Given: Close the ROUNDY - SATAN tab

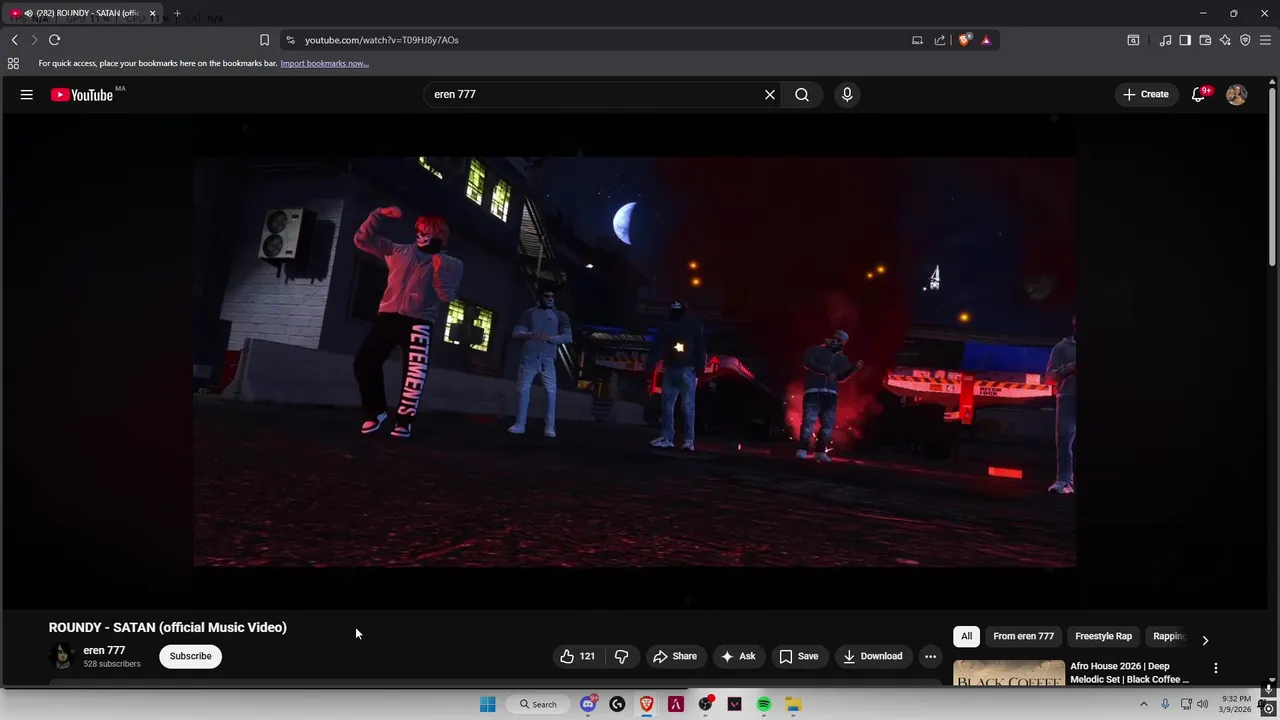Looking at the screenshot, I should tap(153, 13).
